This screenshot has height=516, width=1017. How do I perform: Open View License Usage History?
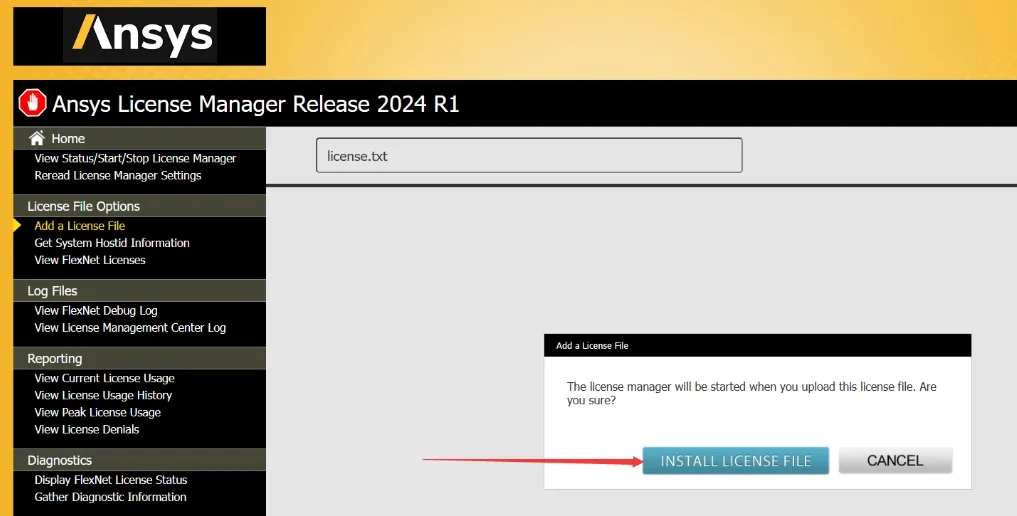[x=103, y=395]
